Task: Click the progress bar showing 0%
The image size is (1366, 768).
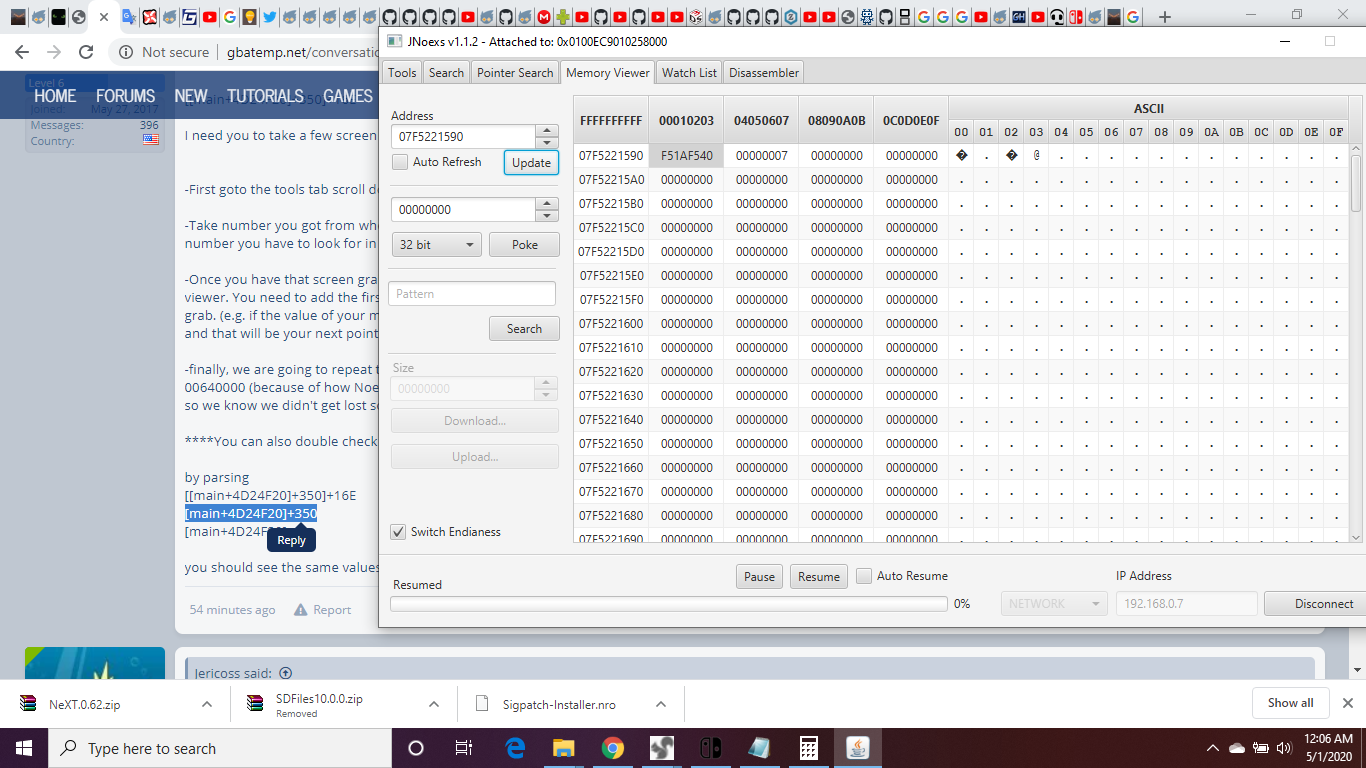Action: coord(669,604)
